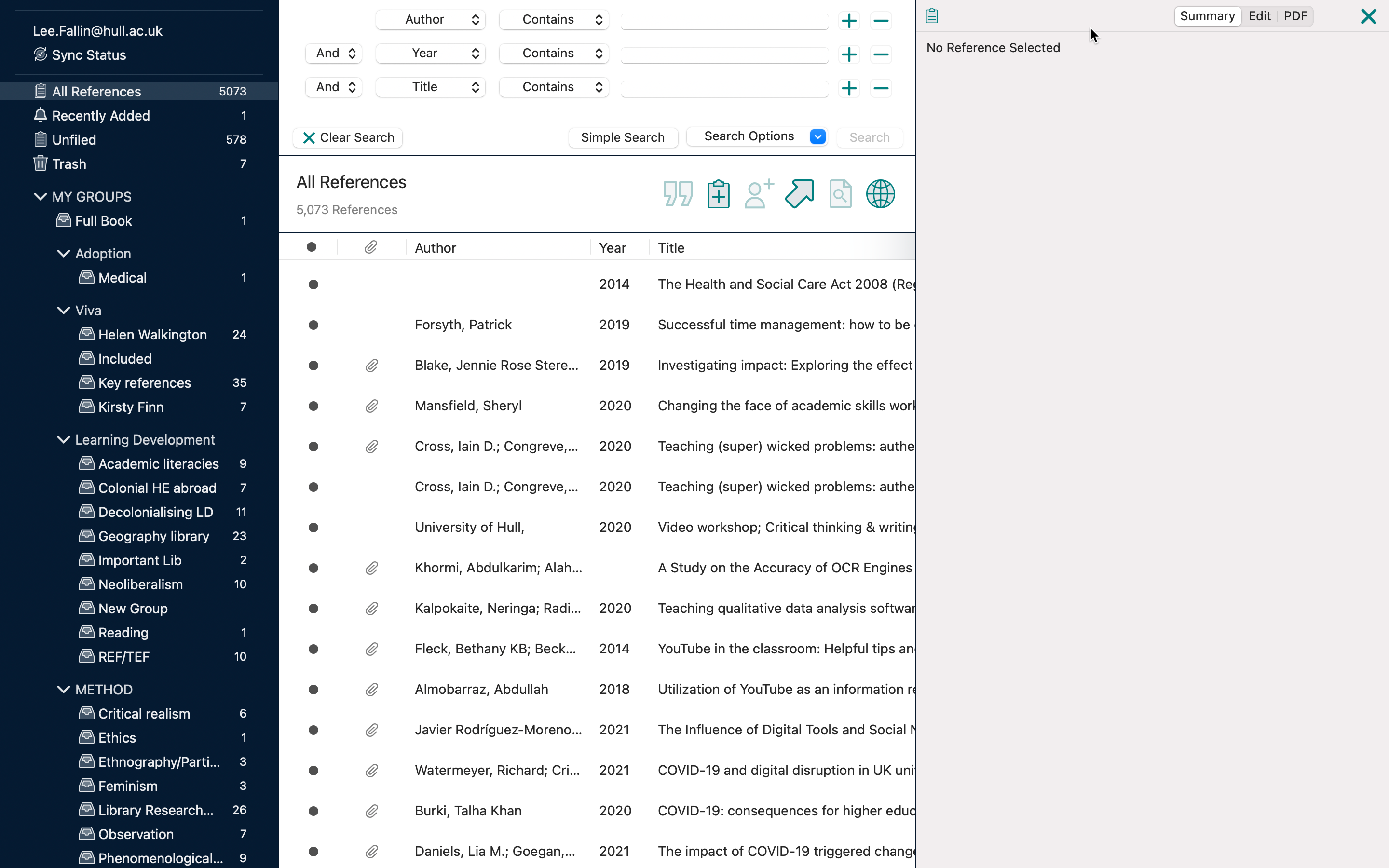Switch to the Edit tab
1389x868 pixels.
click(x=1259, y=16)
